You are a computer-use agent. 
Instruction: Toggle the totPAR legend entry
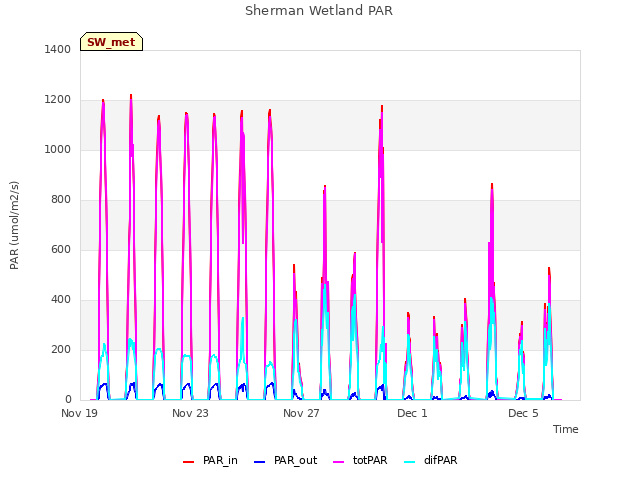click(x=360, y=460)
